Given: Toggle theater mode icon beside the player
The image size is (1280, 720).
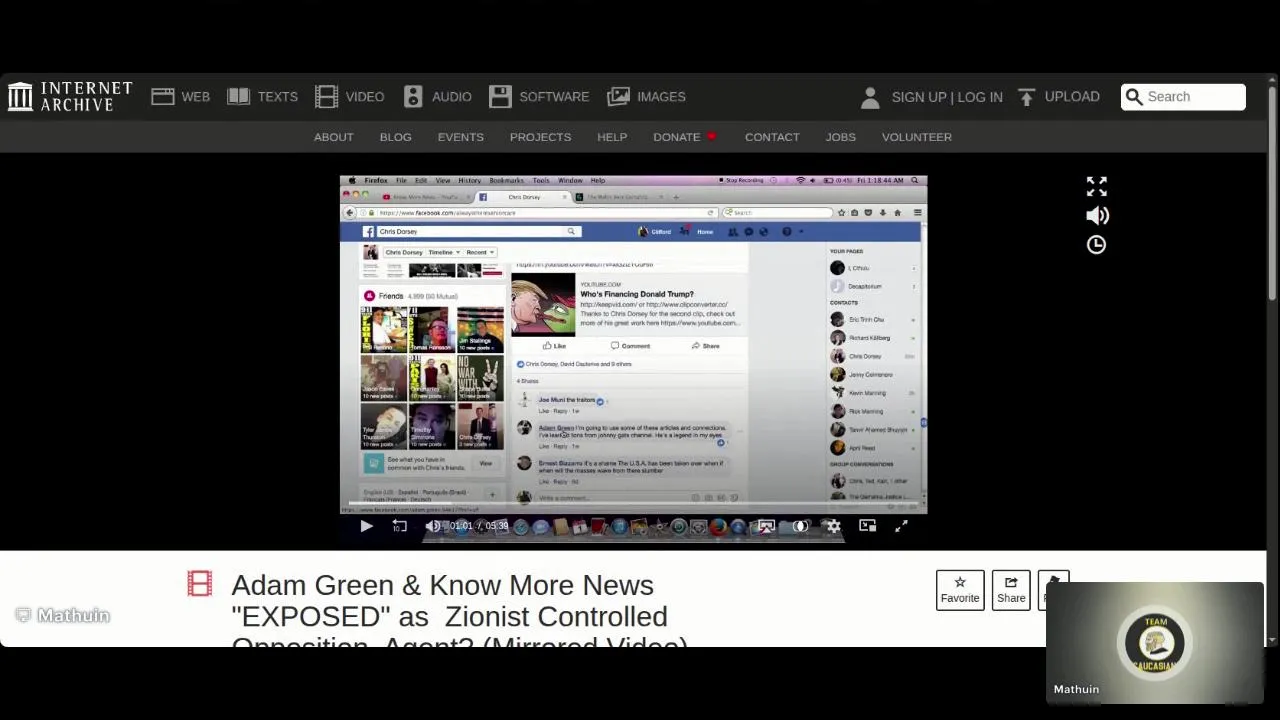Looking at the screenshot, I should (x=1097, y=186).
